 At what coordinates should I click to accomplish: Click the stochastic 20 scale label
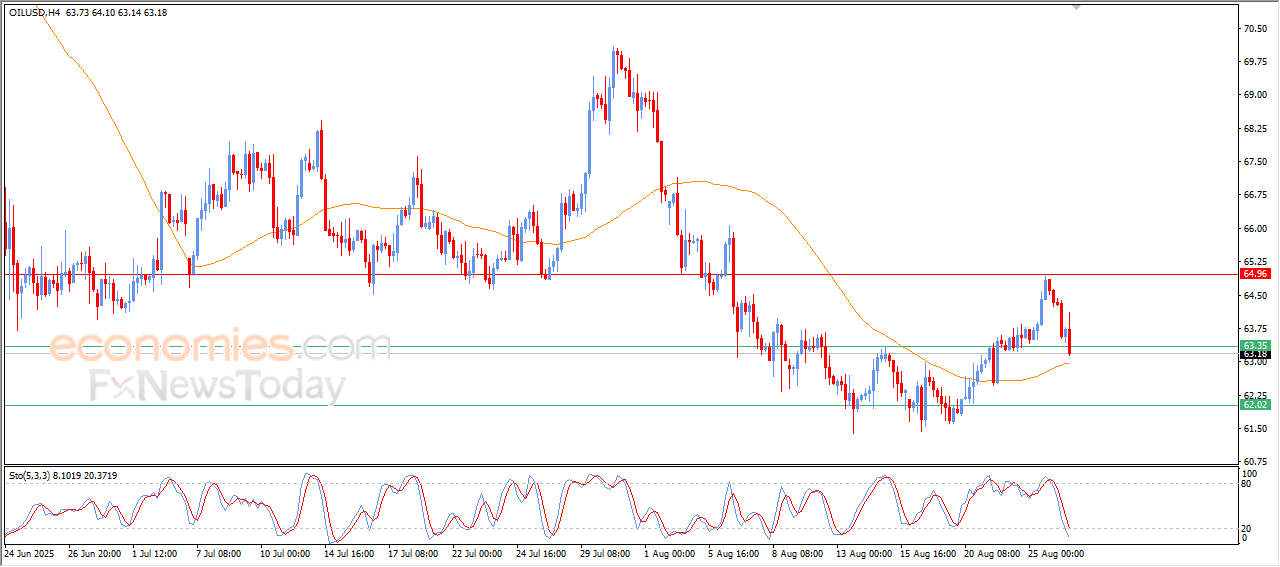tap(1248, 527)
